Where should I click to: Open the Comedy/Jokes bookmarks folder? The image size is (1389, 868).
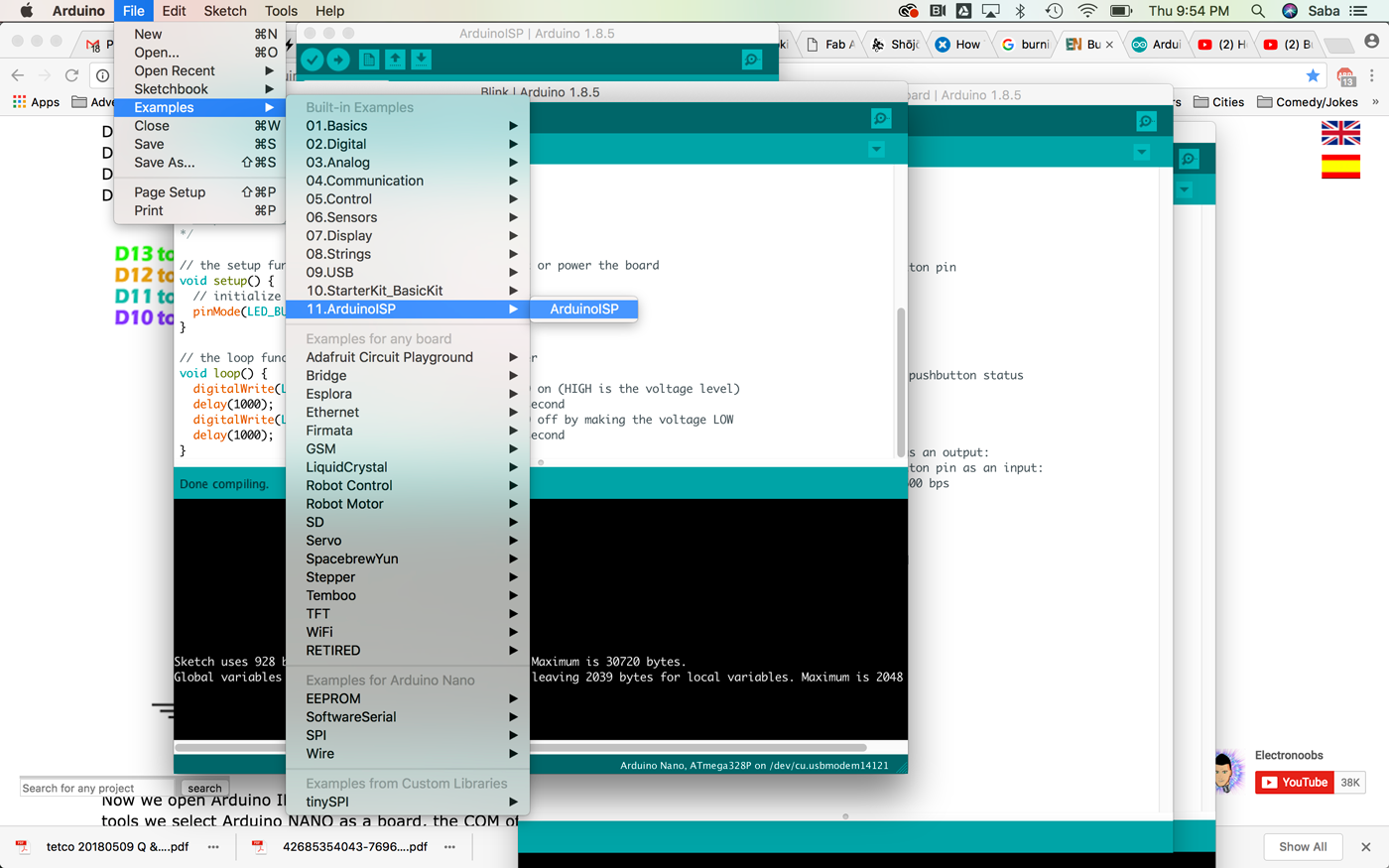[1307, 102]
